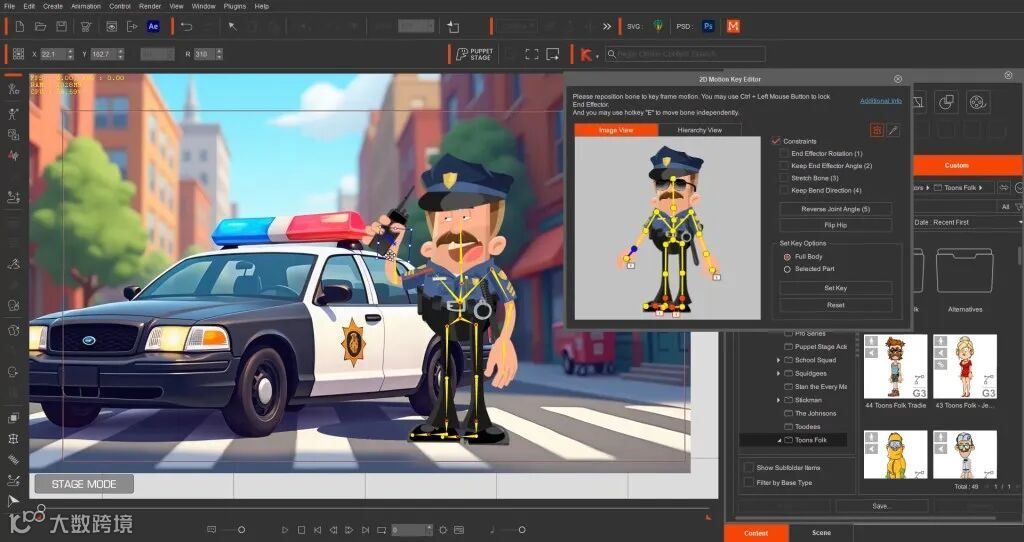Click the Flip Hip button
Screen dimensions: 1024x542
click(835, 225)
